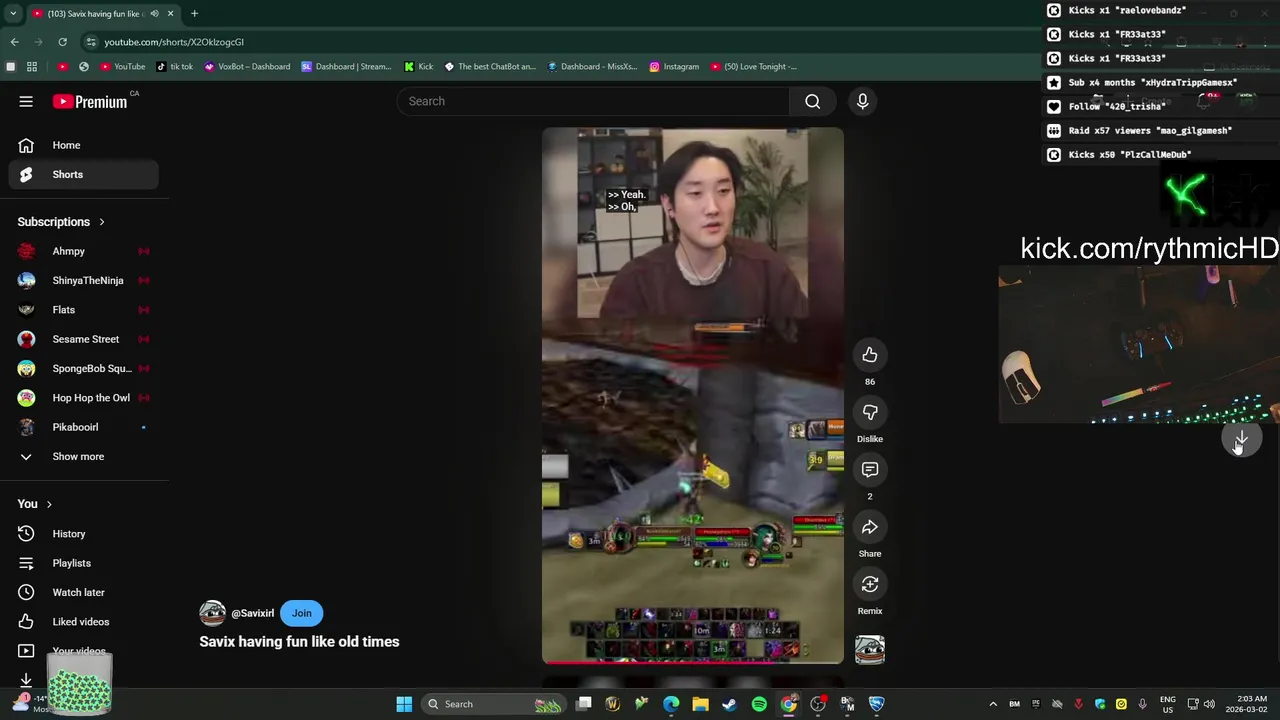Open the Dashboard | Stream... bookmark
Screen dimensions: 1280x720
[x=346, y=67]
